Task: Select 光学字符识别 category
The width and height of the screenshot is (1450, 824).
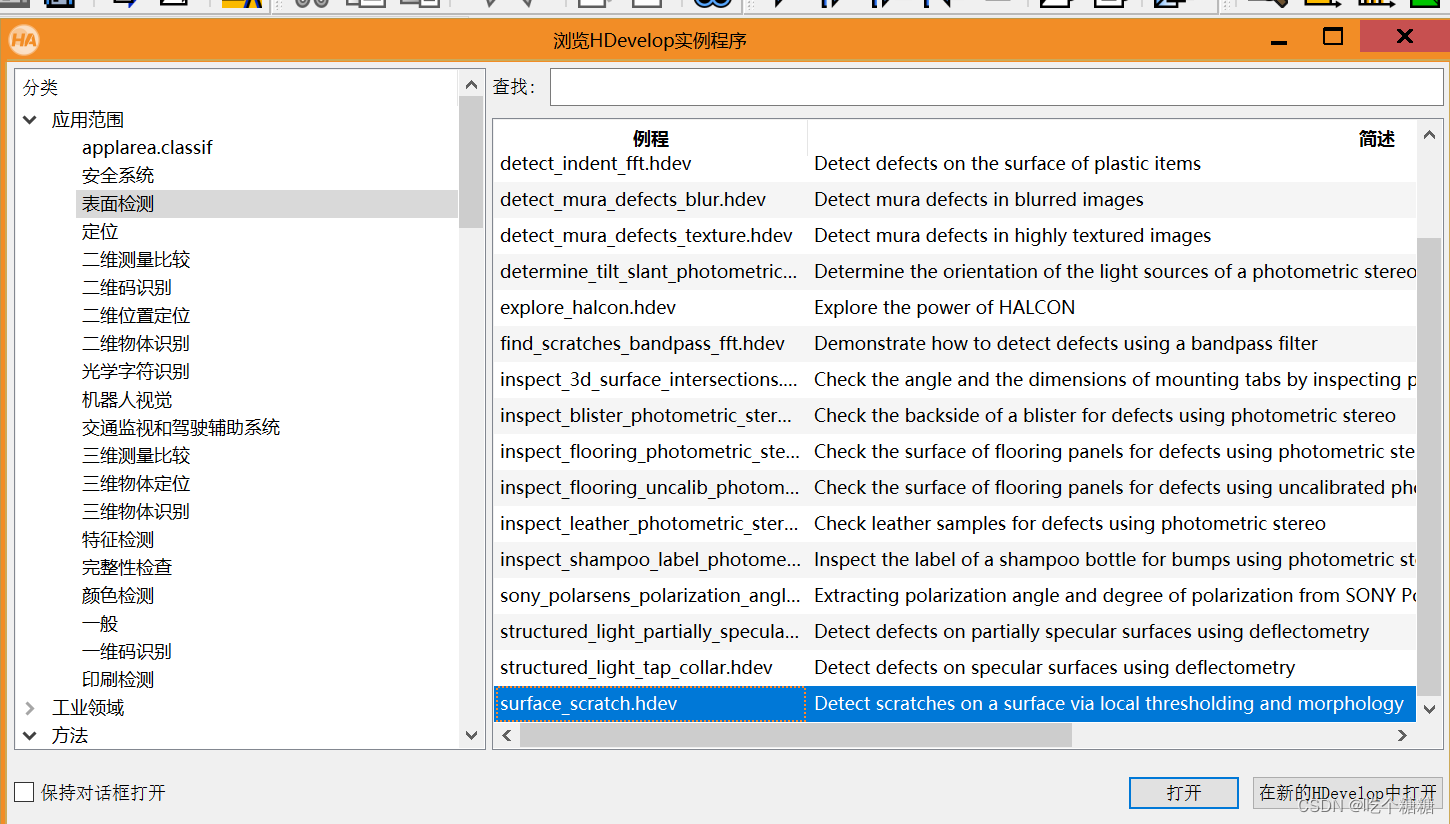Action: coord(136,372)
